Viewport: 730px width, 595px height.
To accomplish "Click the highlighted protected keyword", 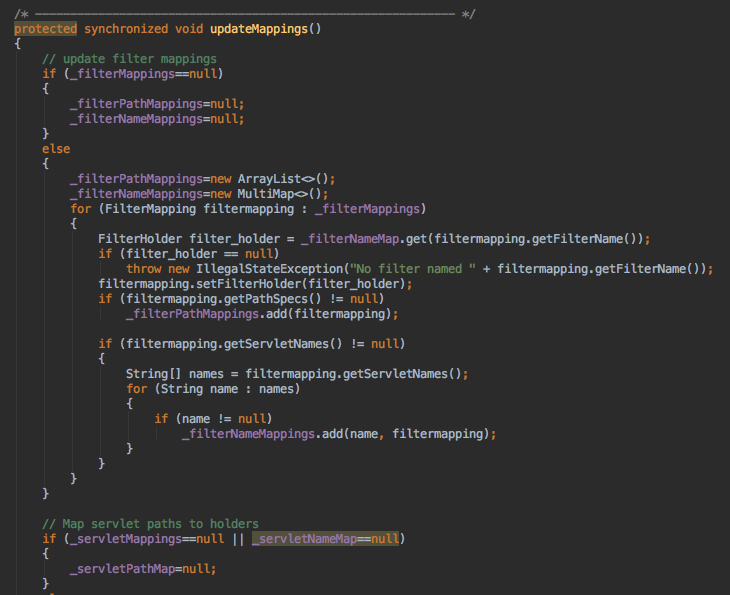I will (x=45, y=28).
